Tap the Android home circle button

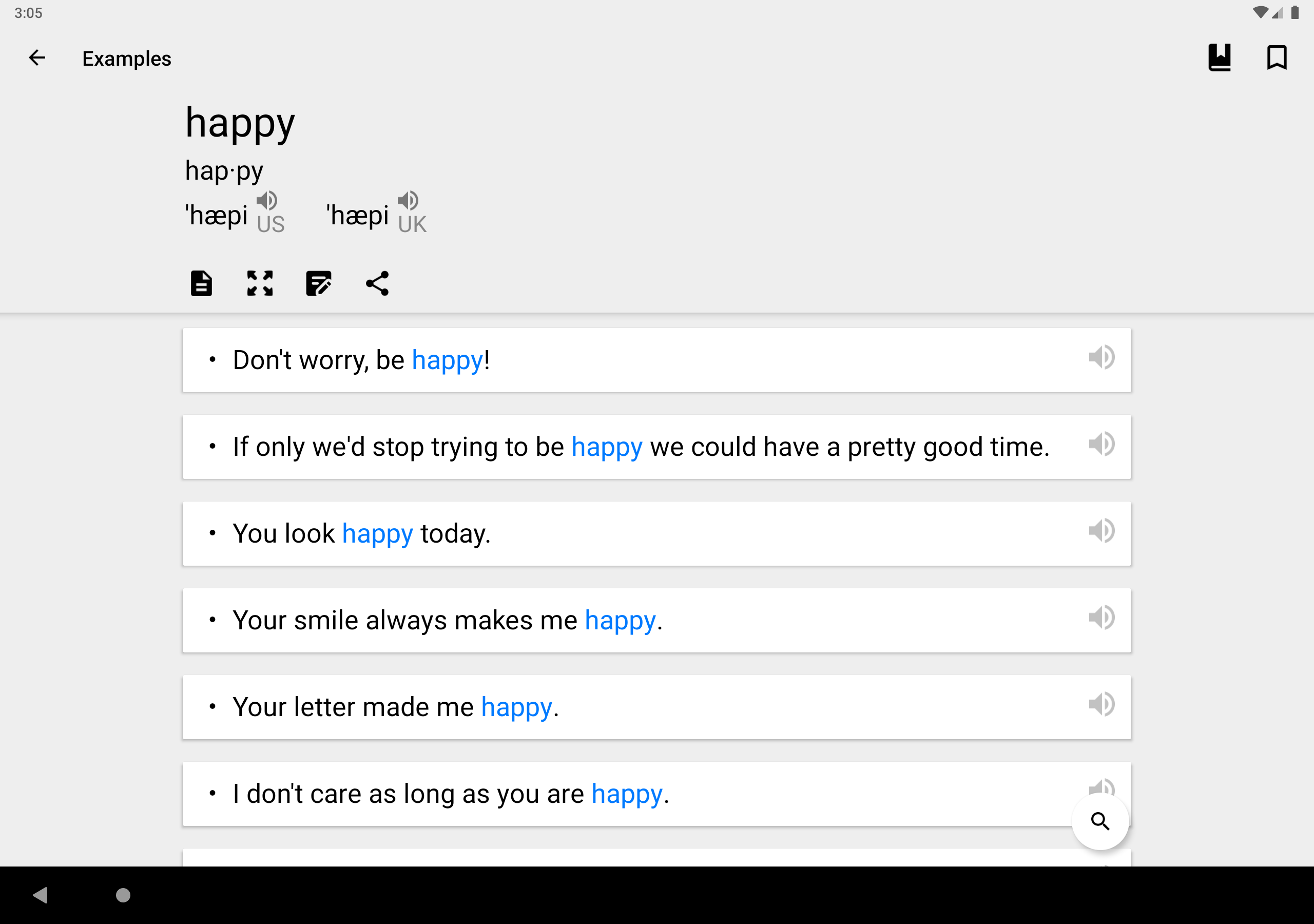pyautogui.click(x=123, y=895)
